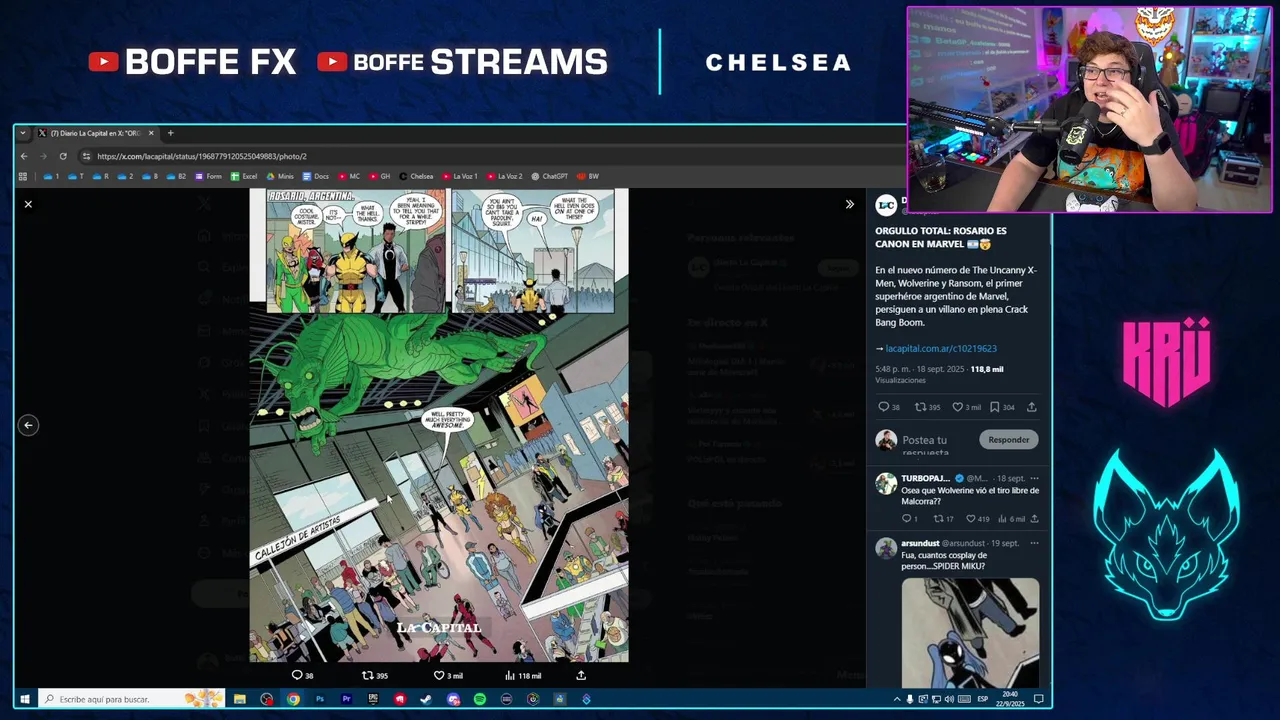
Task: Open the ChatGPT bookmark
Action: [x=549, y=176]
